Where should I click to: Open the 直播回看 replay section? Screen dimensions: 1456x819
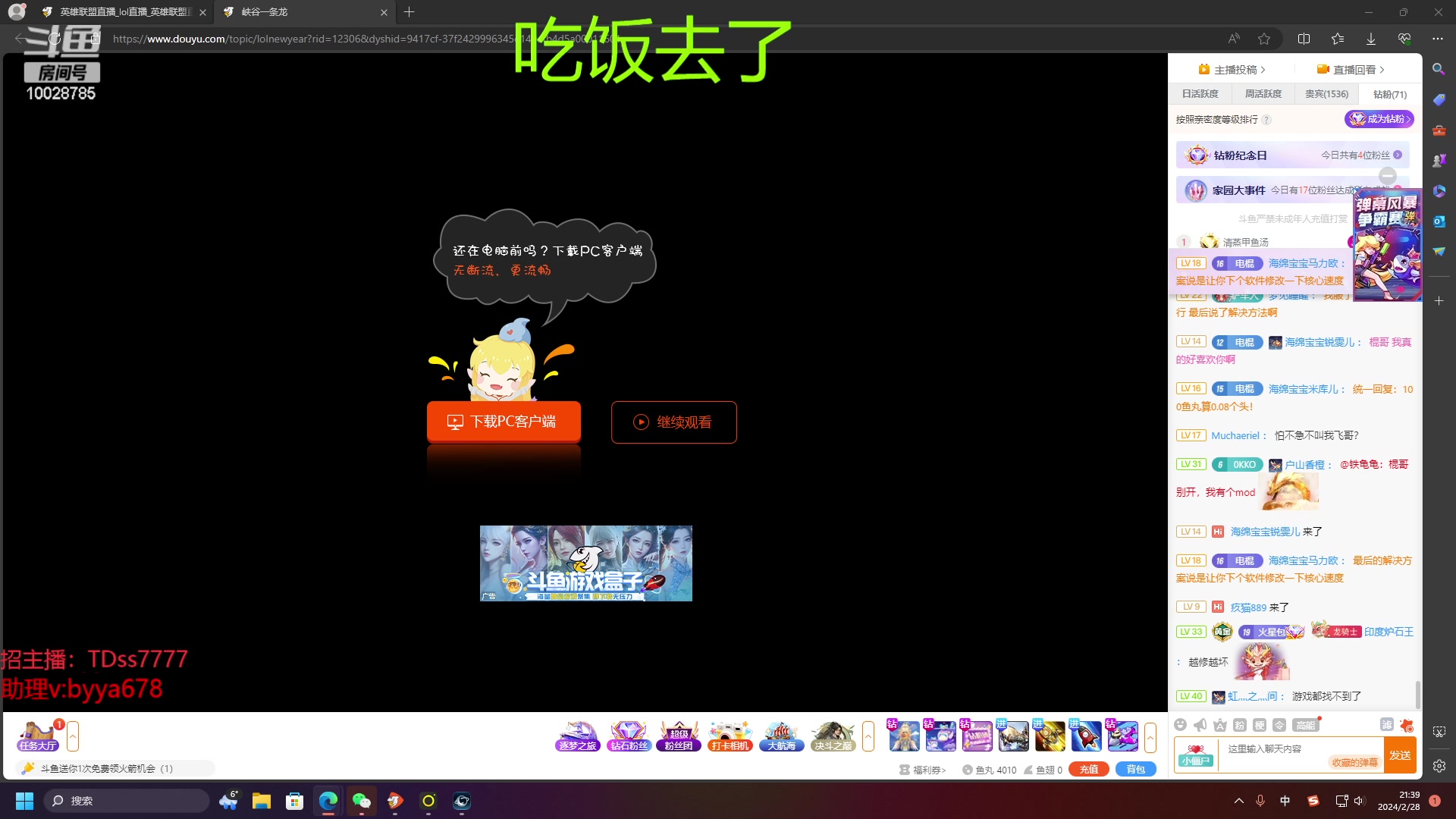tap(1351, 70)
